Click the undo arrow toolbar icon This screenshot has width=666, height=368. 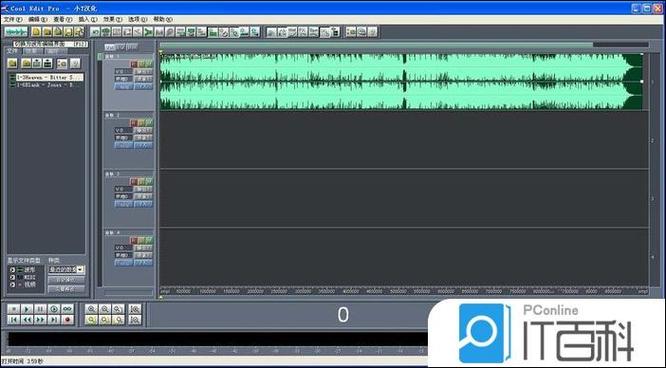(x=95, y=32)
